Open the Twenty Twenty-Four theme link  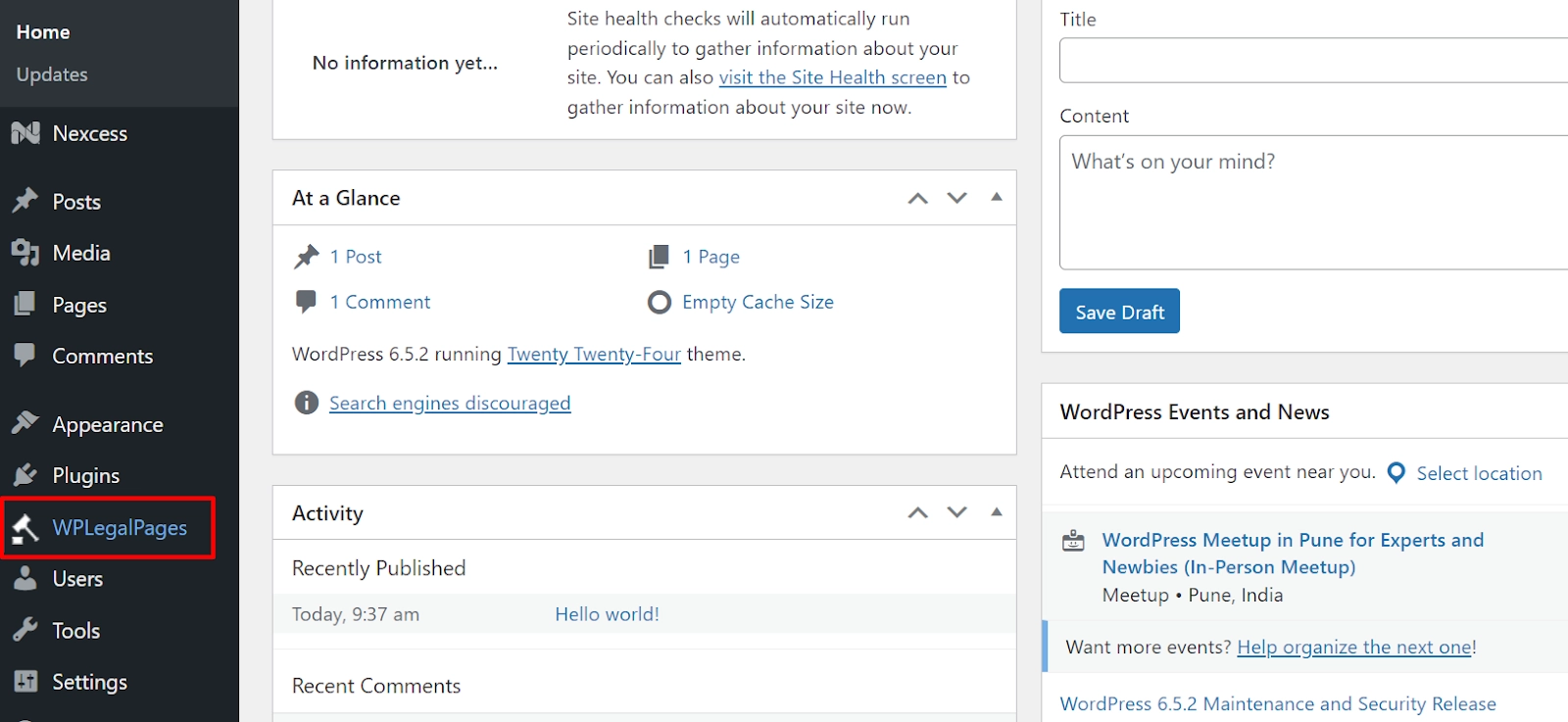pos(594,354)
